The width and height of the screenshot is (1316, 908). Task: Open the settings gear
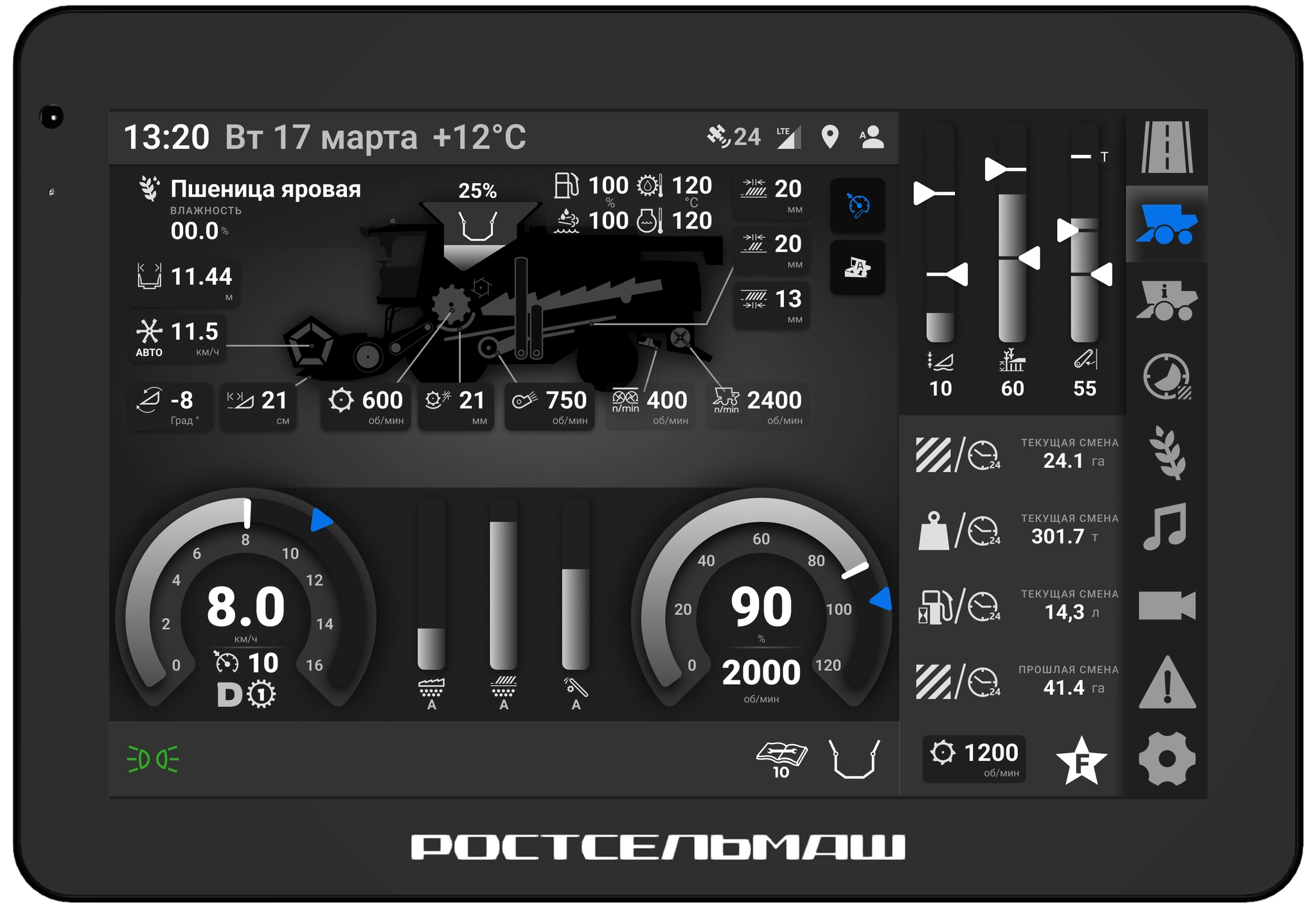(1166, 758)
